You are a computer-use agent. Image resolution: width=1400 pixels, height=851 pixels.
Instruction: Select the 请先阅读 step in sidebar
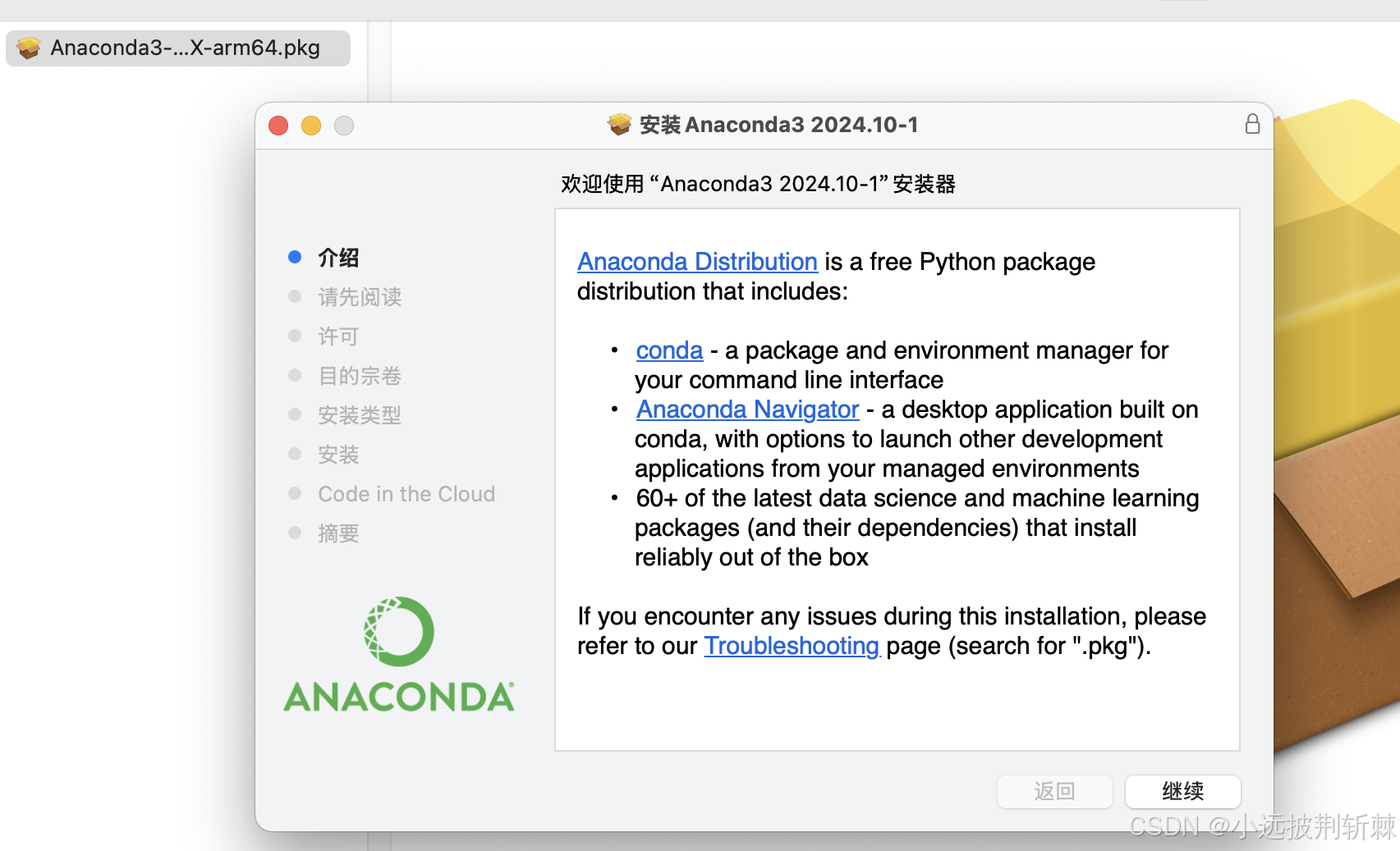point(360,297)
